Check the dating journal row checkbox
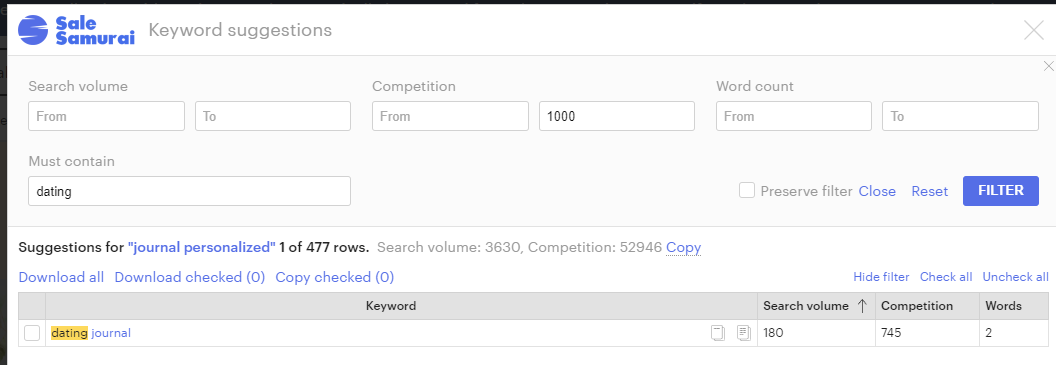This screenshot has height=365, width=1056. click(32, 333)
